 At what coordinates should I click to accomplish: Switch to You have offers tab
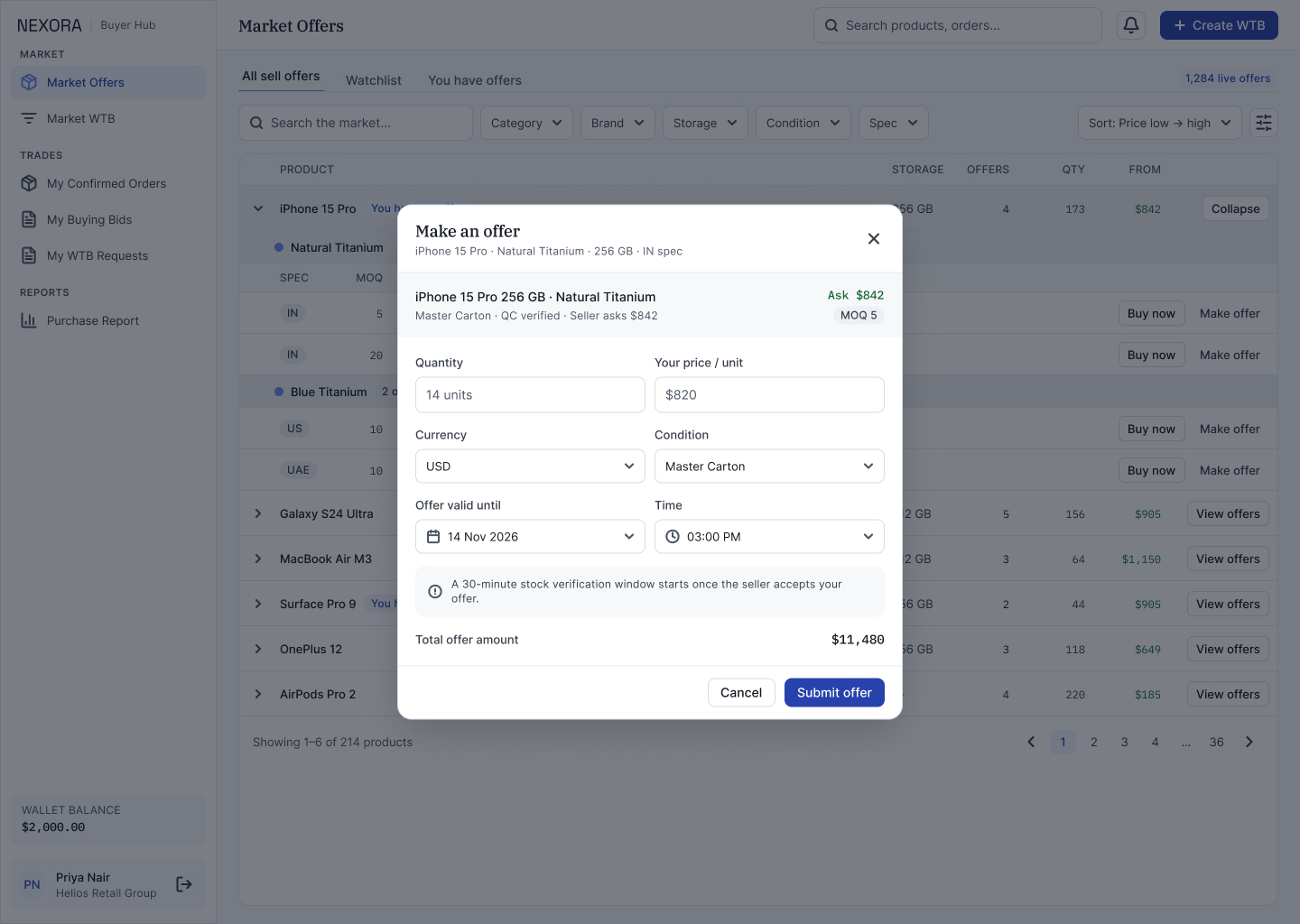475,80
